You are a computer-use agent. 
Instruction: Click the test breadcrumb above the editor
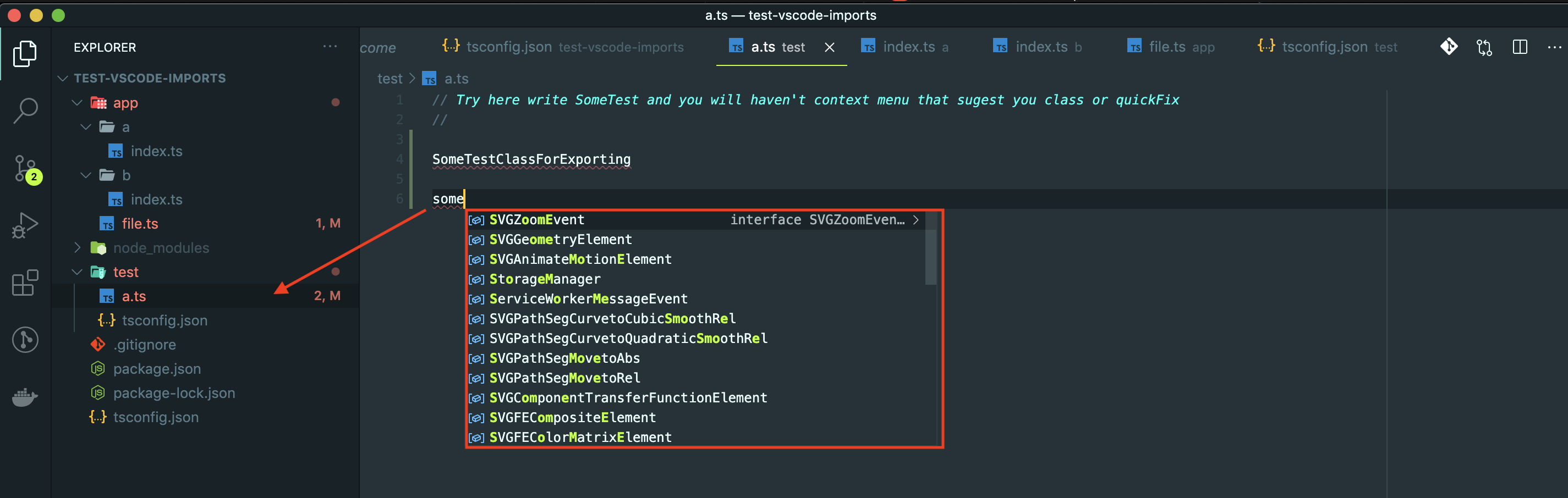pos(390,79)
